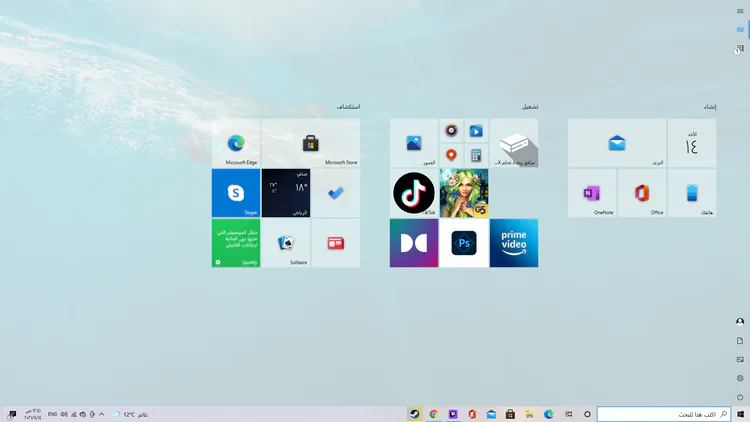750x422 pixels.
Task: Launch the OneNote tile
Action: [x=592, y=193]
